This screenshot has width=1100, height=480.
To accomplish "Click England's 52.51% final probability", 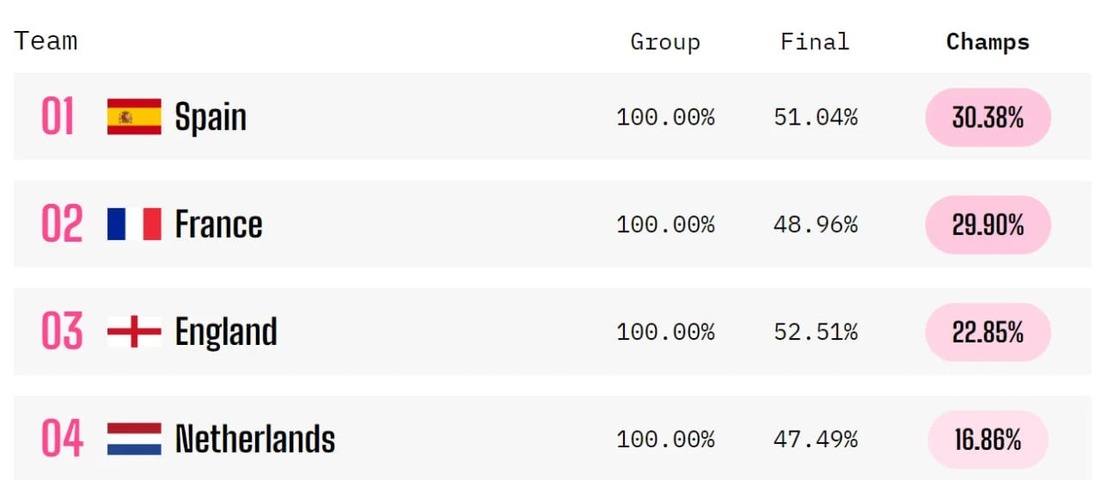I will (x=816, y=332).
